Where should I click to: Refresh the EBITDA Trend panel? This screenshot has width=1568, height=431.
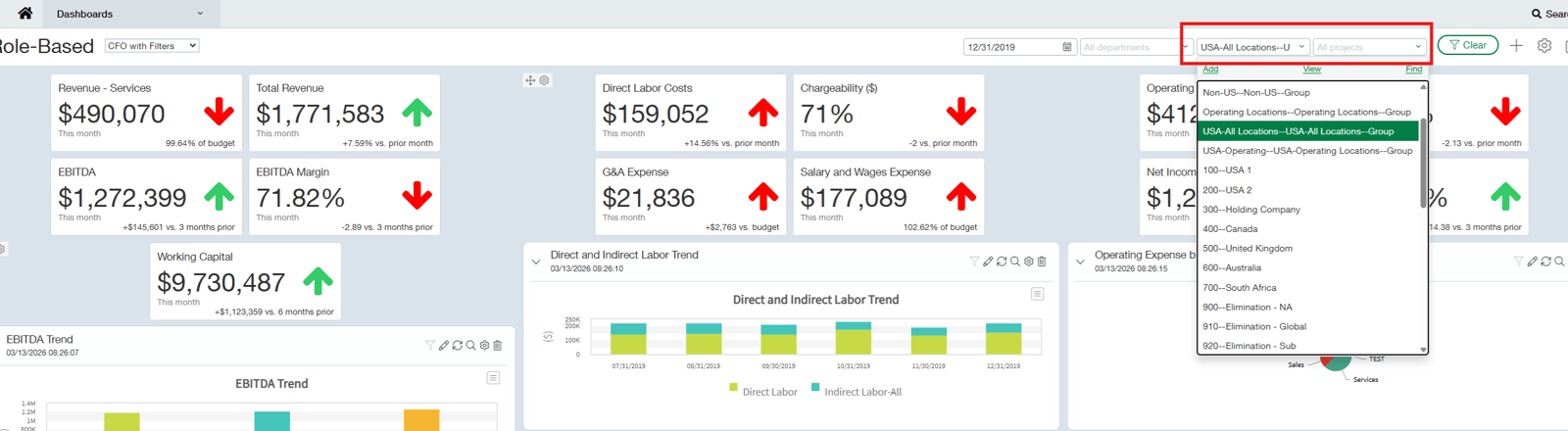(x=457, y=346)
